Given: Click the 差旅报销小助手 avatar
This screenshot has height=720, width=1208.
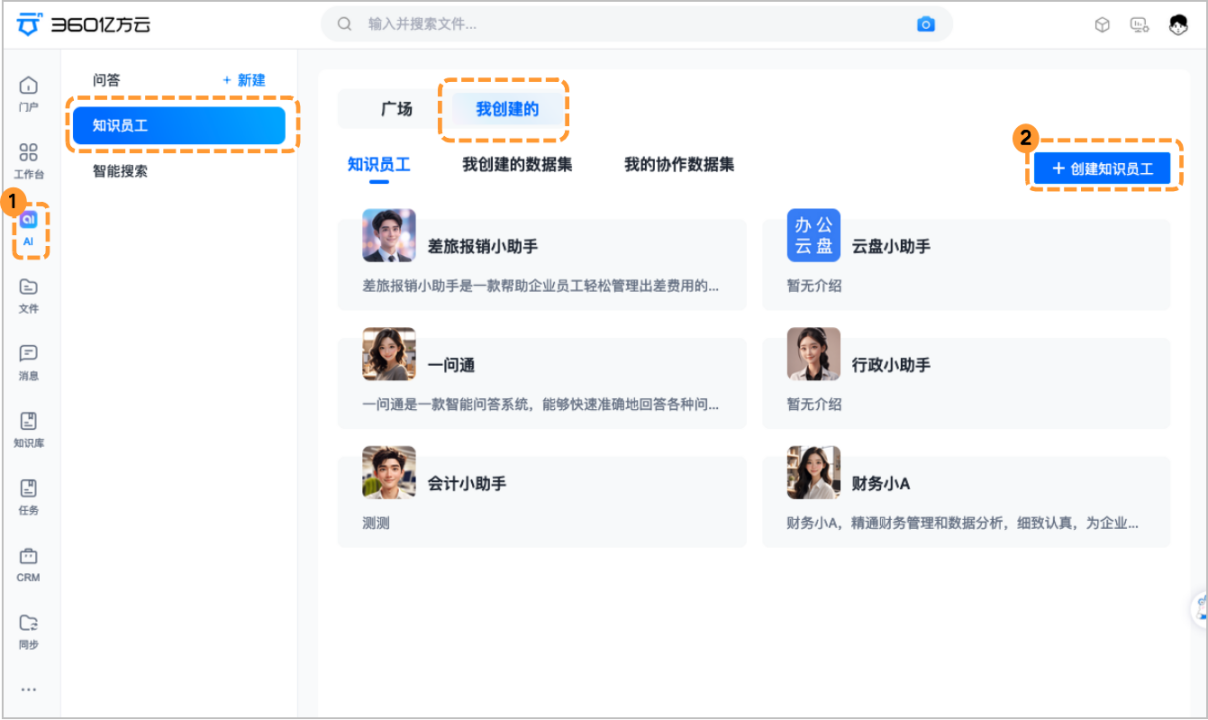Looking at the screenshot, I should [389, 235].
